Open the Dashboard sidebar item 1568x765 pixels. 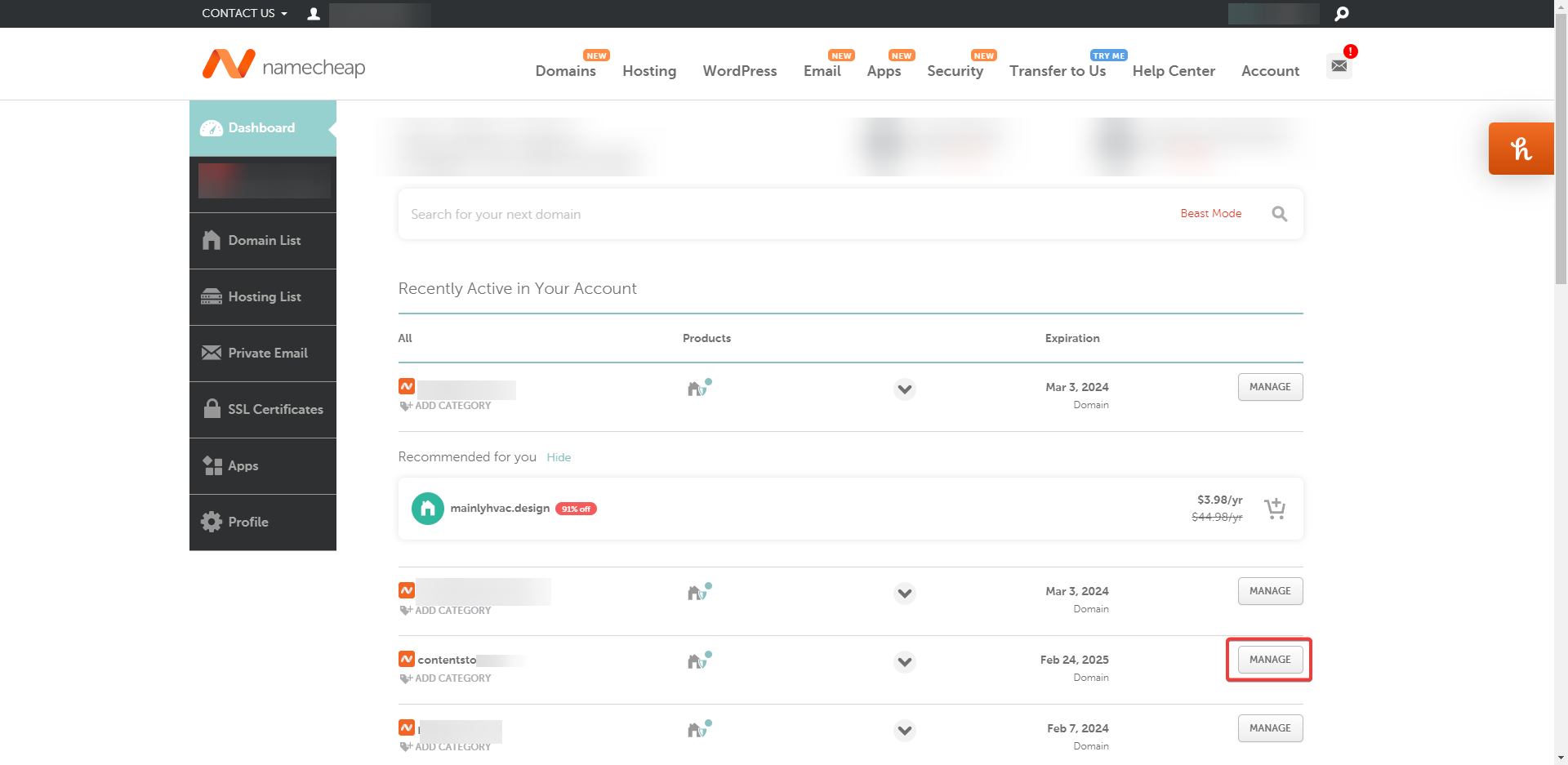click(263, 128)
